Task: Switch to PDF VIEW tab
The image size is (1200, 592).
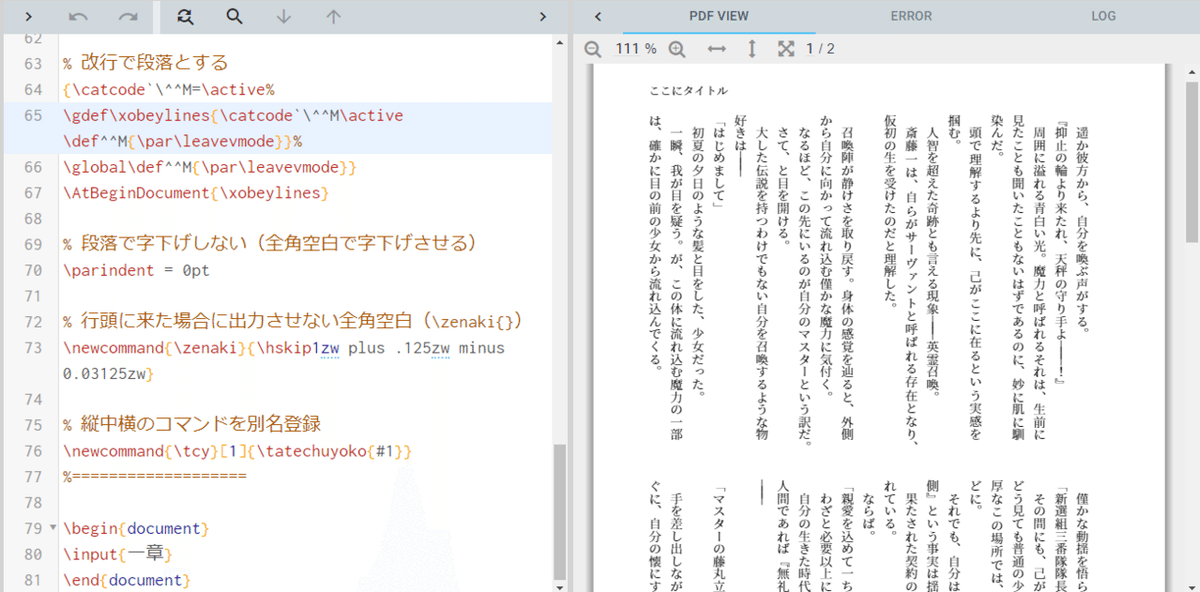Action: tap(719, 16)
